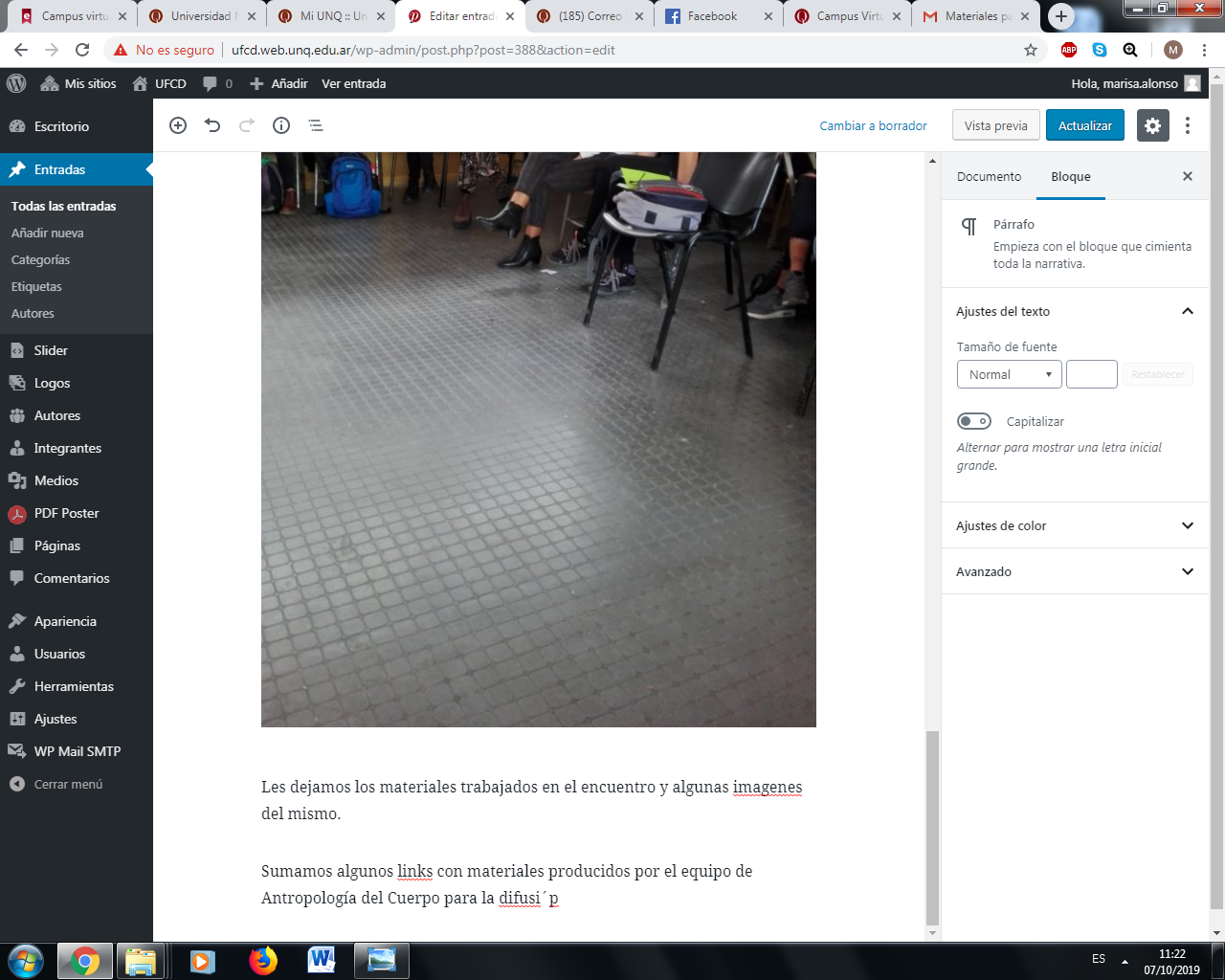The image size is (1225, 980).
Task: Enable the Capitalizar drop cap toggle
Action: (x=974, y=421)
